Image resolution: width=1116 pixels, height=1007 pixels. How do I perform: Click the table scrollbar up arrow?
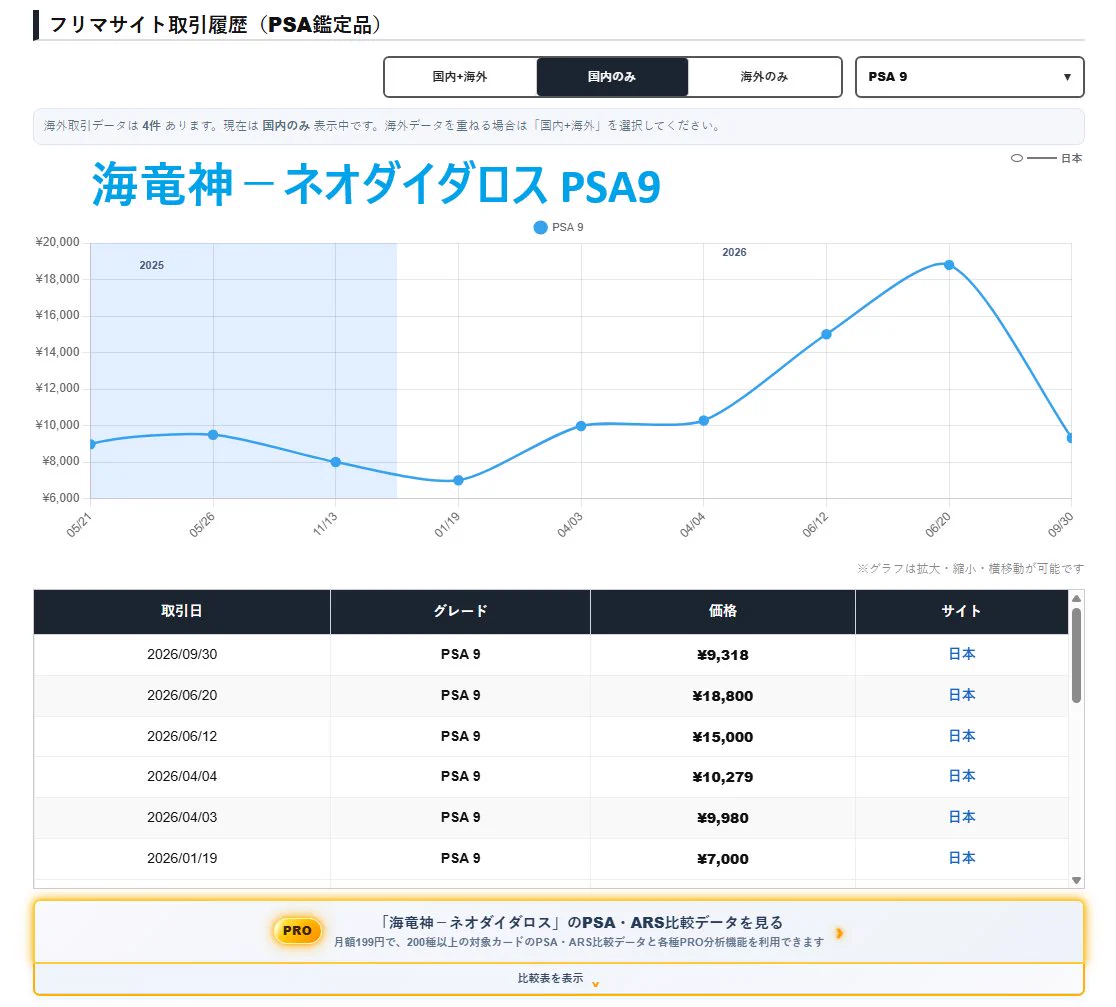click(x=1076, y=598)
